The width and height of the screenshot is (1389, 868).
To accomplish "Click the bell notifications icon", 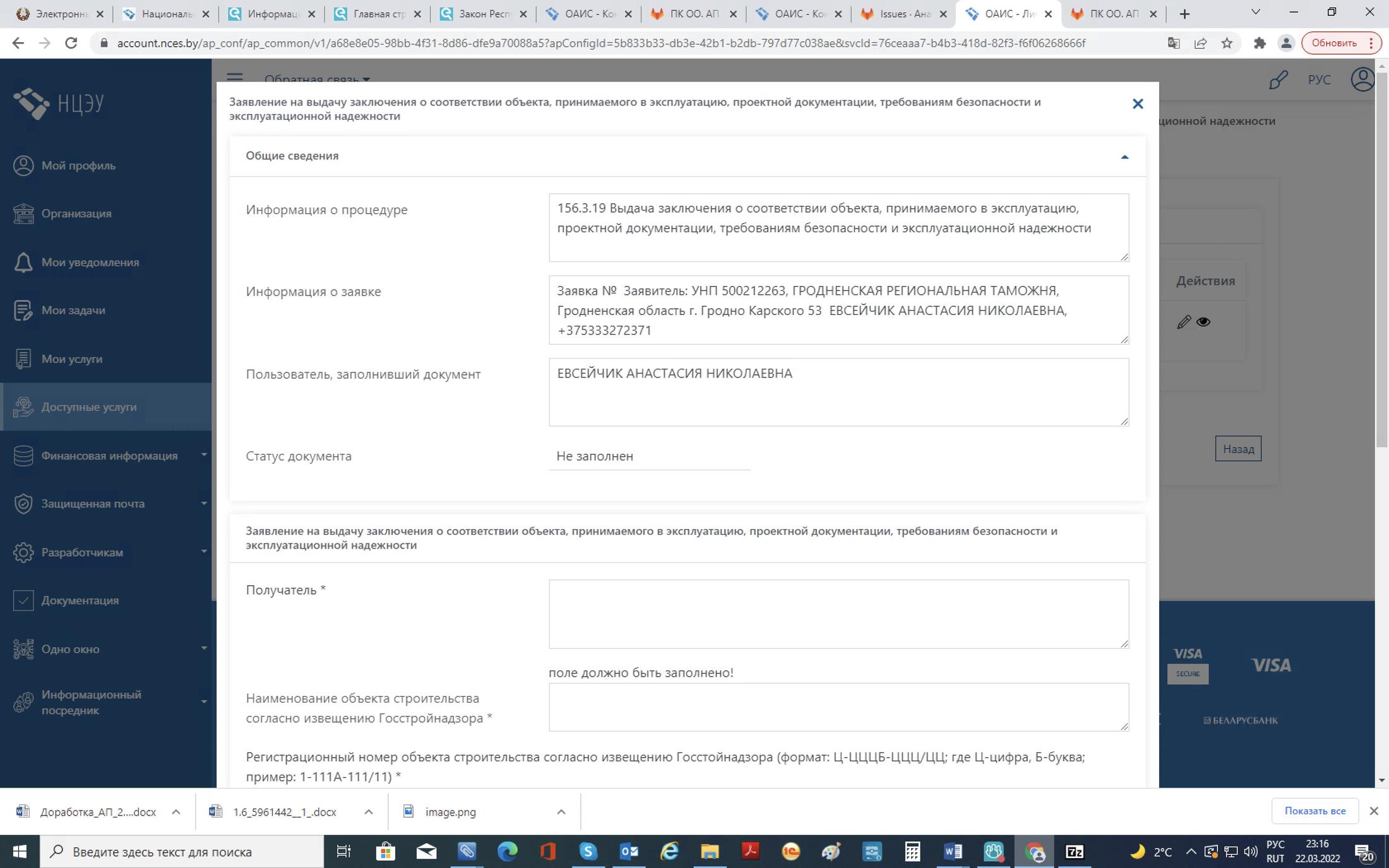I will [x=23, y=262].
